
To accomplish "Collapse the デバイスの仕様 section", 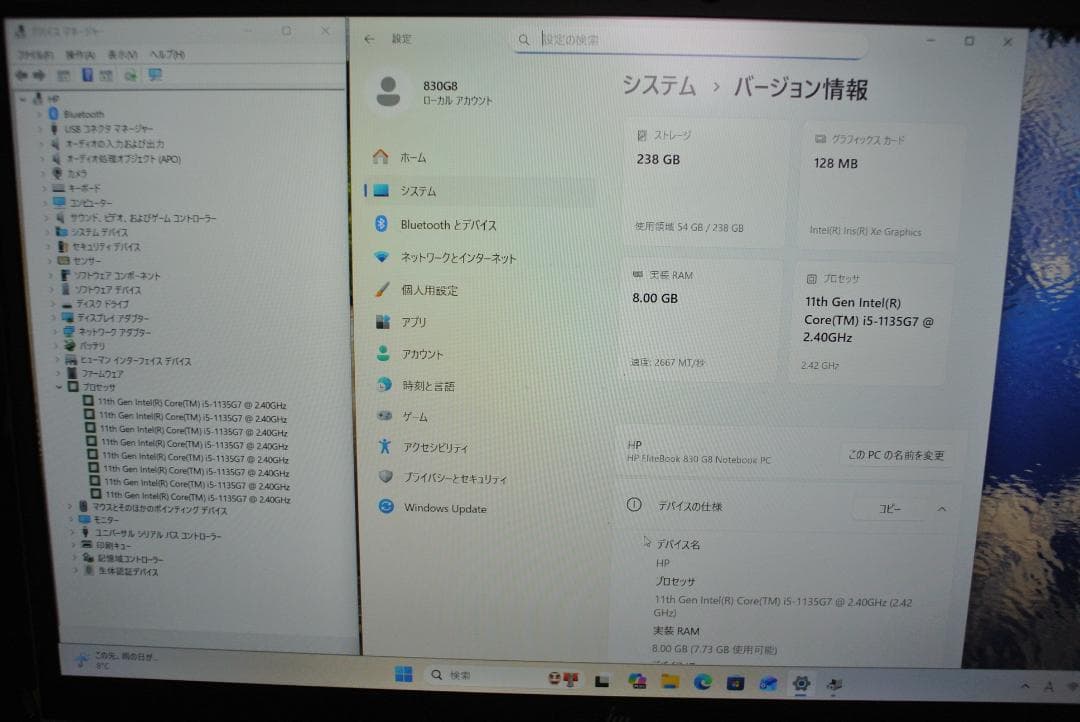I will [940, 508].
